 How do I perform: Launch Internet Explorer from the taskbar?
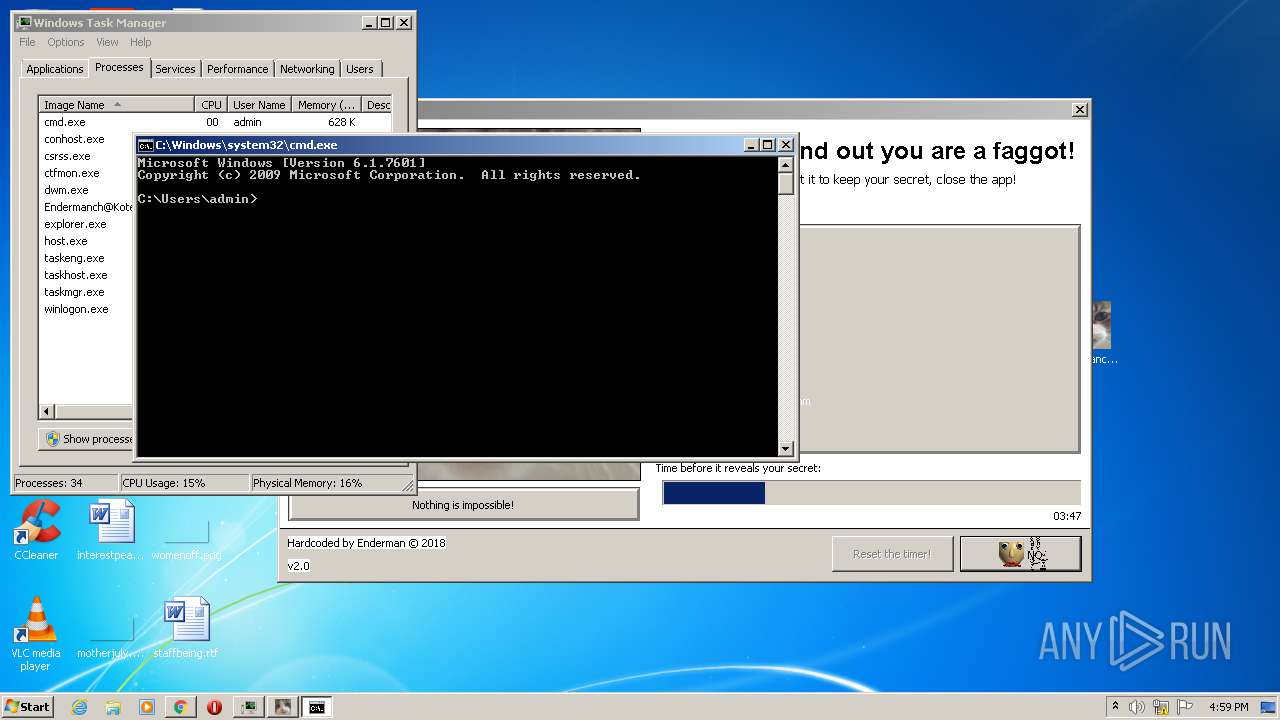[x=80, y=707]
